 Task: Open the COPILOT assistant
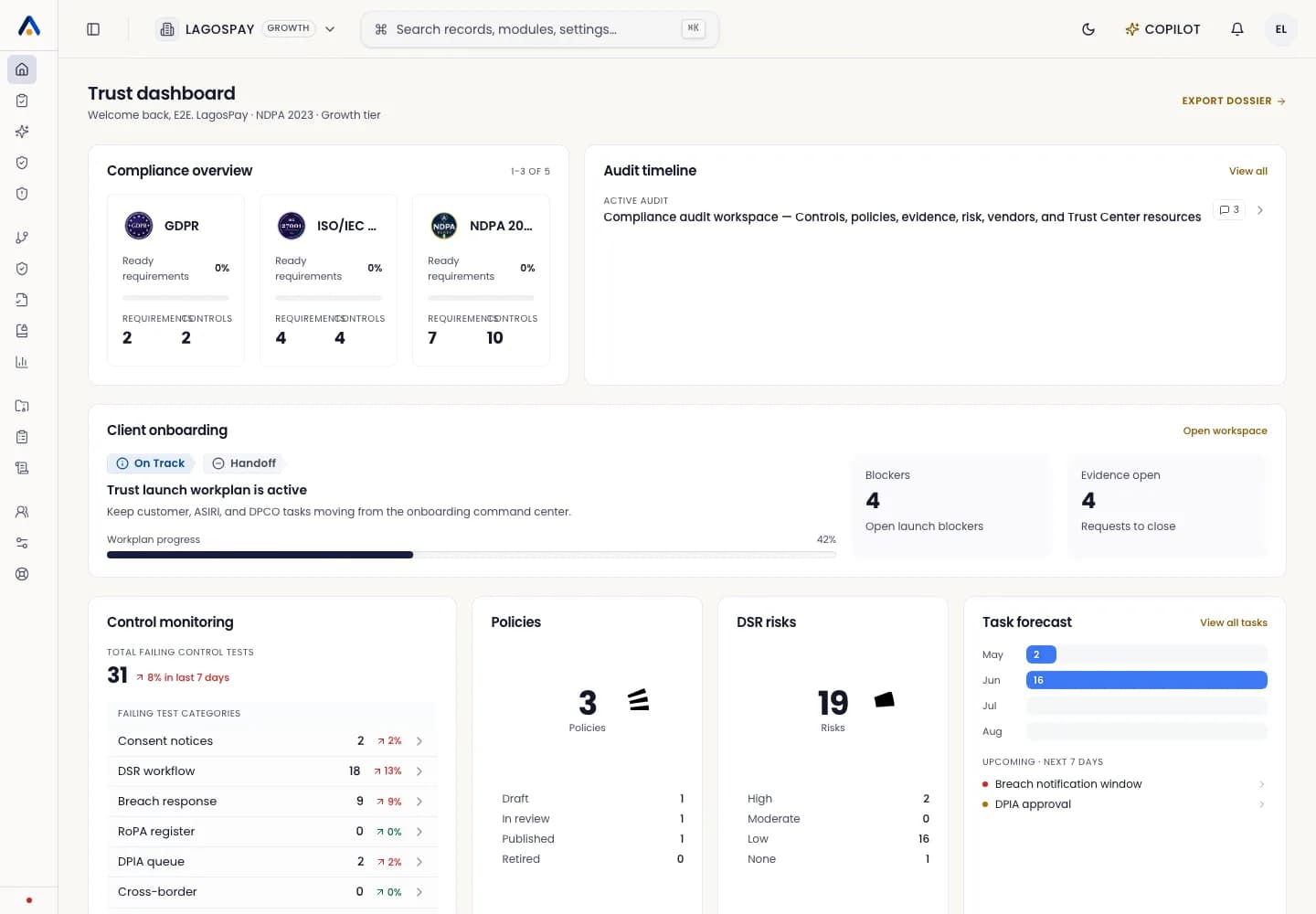pos(1162,29)
